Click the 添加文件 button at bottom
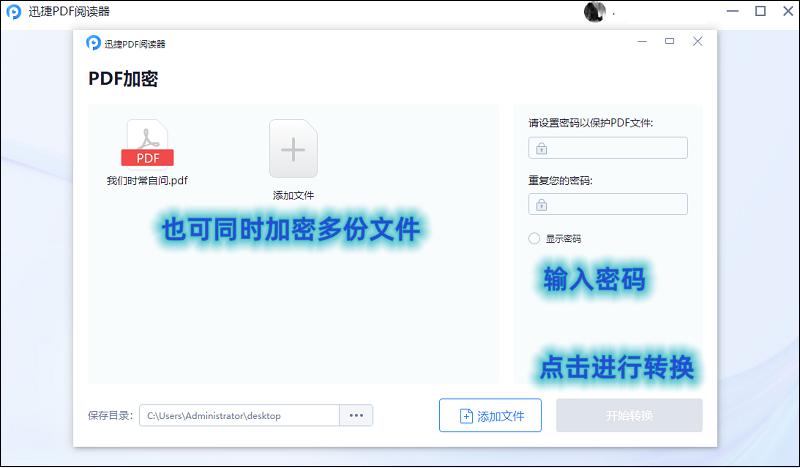 tap(490, 415)
